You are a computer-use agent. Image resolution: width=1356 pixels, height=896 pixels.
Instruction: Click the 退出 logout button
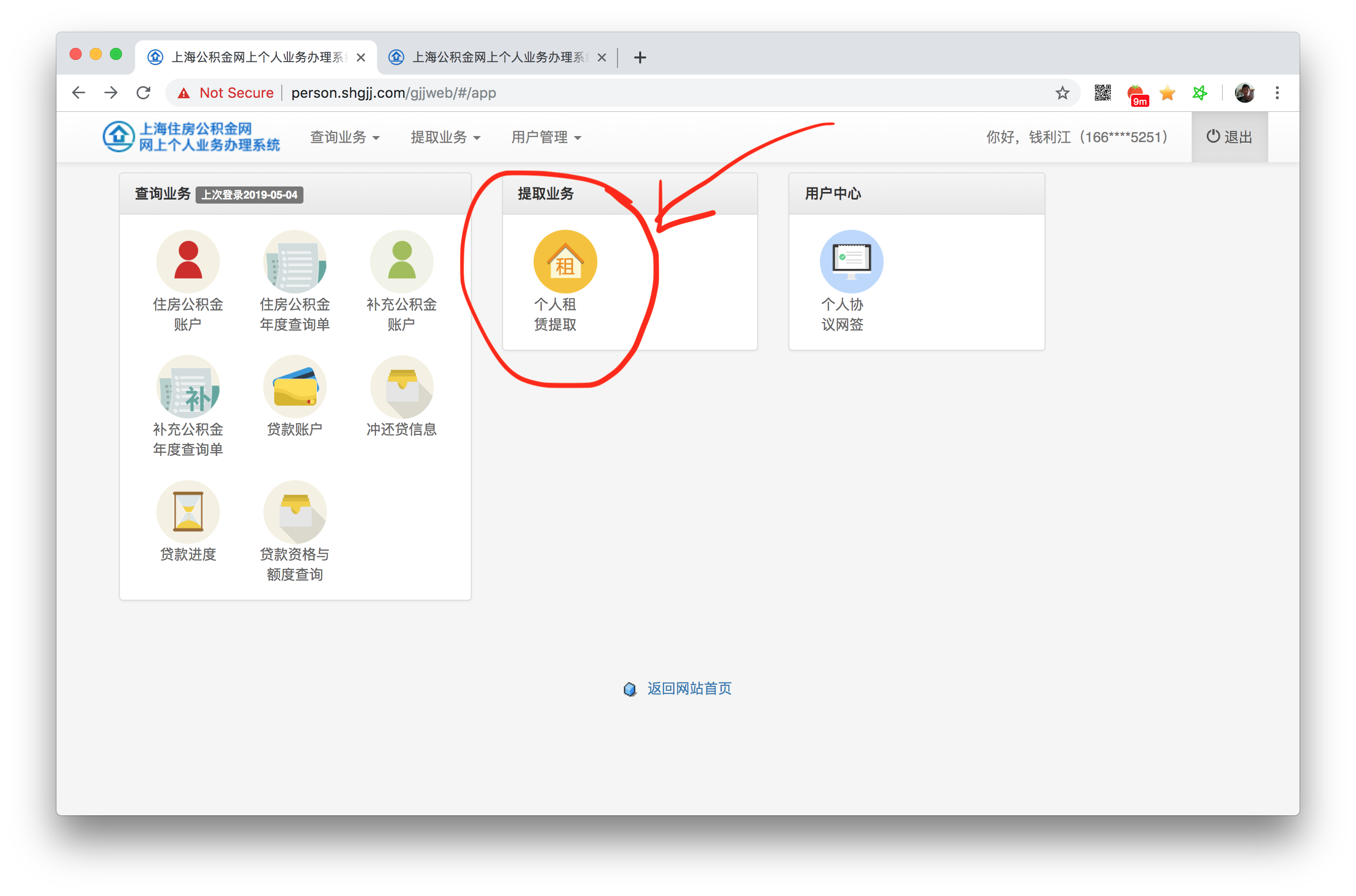coord(1229,137)
